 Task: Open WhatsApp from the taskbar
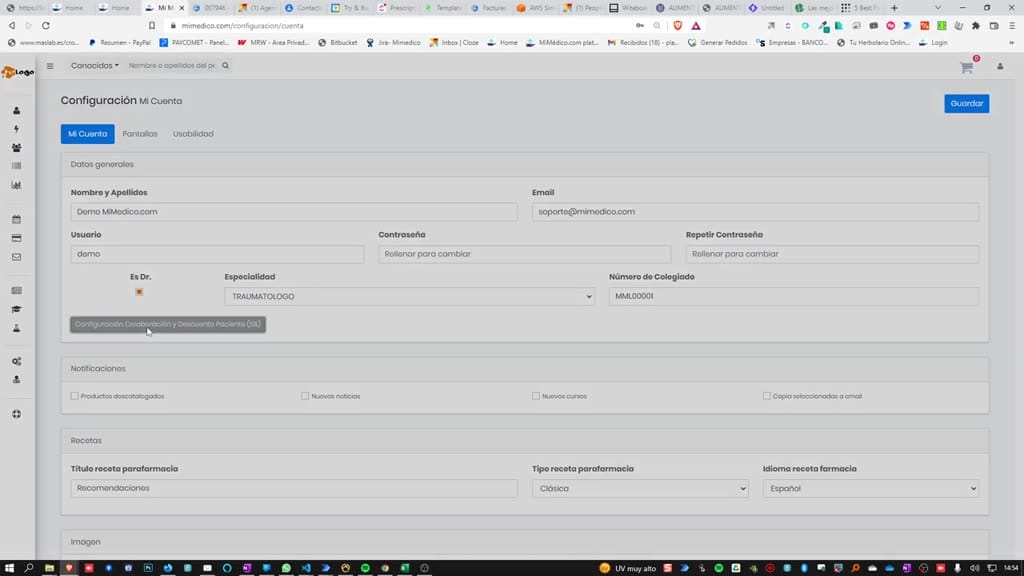click(x=286, y=568)
